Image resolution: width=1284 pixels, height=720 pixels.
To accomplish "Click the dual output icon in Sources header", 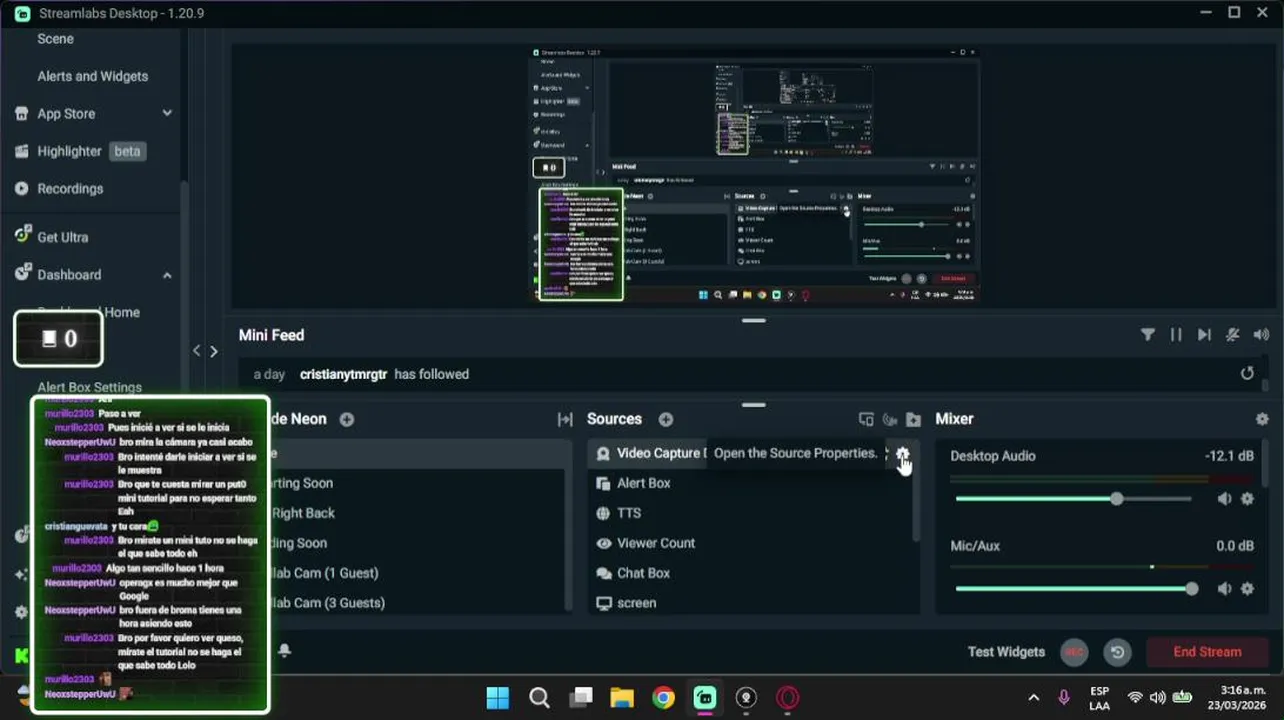I will (866, 419).
